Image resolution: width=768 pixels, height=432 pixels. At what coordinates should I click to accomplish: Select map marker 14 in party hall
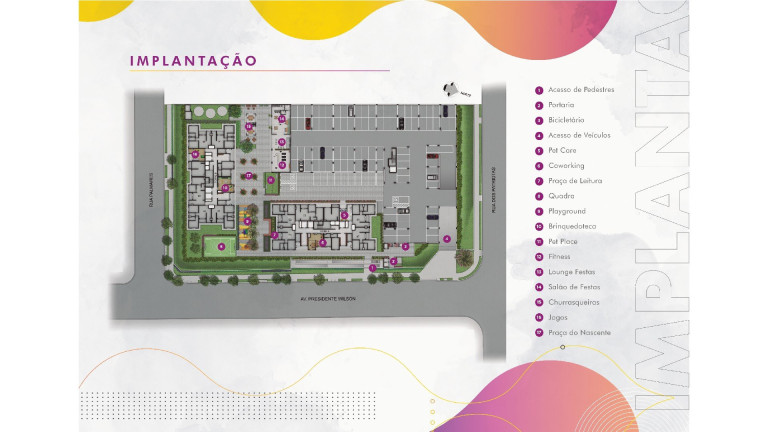(282, 119)
